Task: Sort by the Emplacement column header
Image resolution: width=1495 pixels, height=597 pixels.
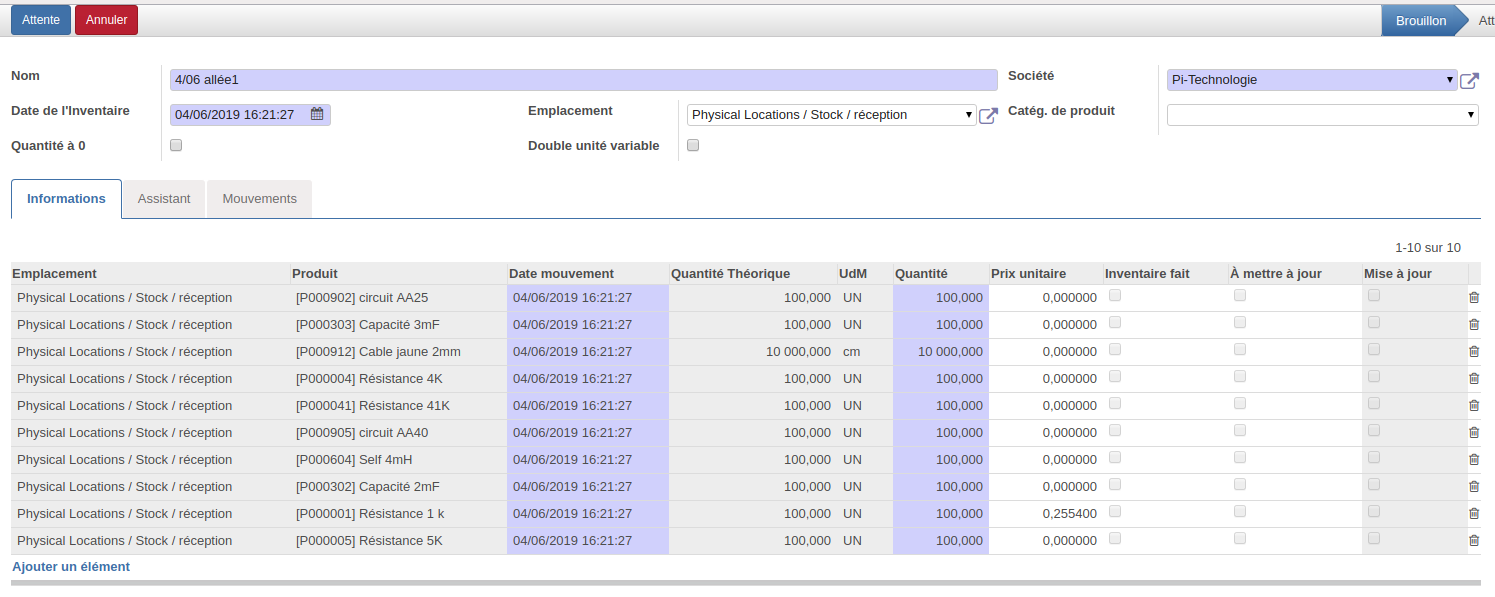Action: pyautogui.click(x=150, y=274)
